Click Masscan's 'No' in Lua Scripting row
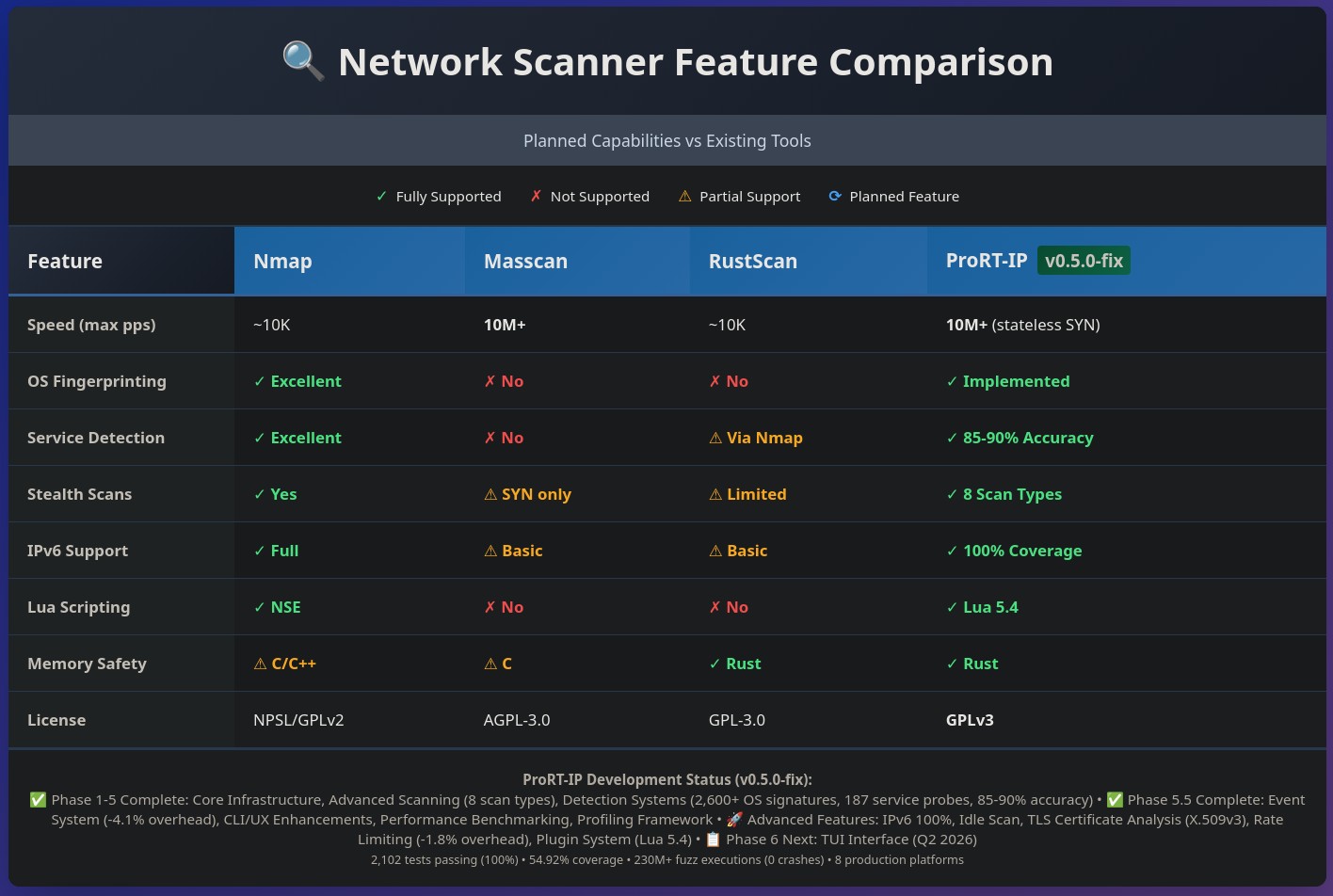Screen dimensions: 1333x896 pyautogui.click(x=504, y=607)
